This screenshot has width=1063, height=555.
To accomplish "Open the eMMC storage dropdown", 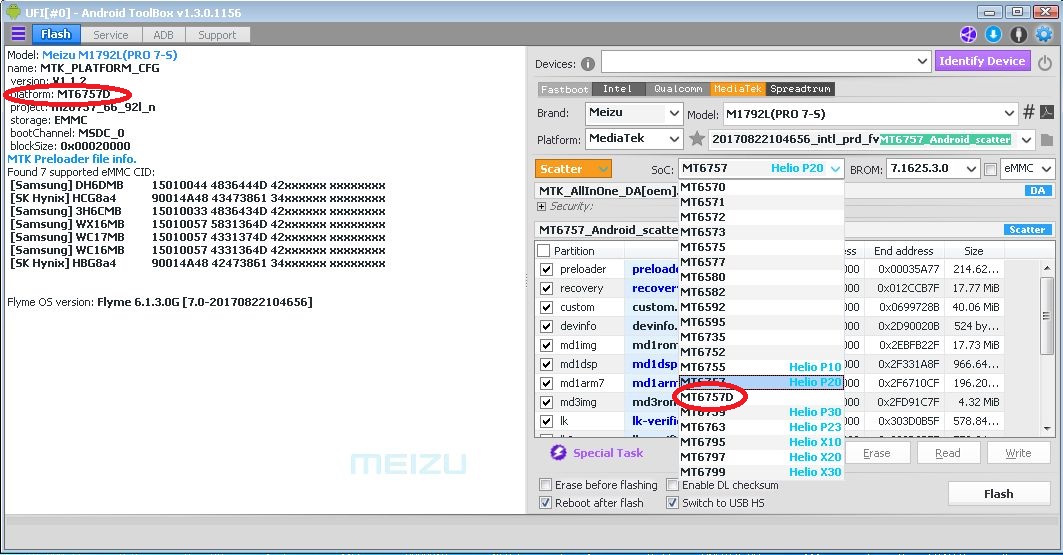I will coord(1028,169).
